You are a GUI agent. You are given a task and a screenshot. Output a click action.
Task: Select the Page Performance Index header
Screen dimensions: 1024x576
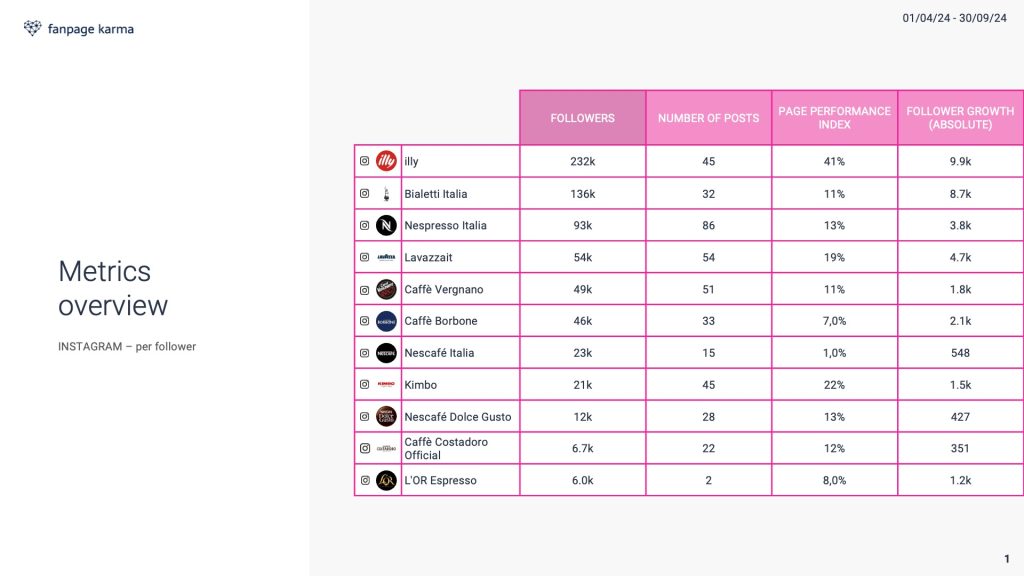[835, 118]
